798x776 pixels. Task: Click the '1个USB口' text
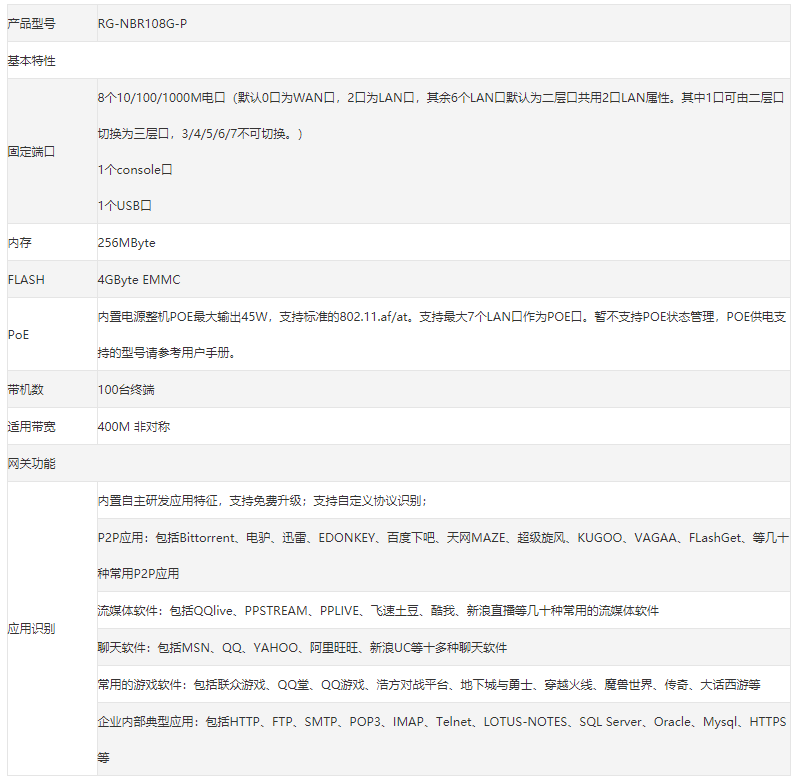pos(125,206)
